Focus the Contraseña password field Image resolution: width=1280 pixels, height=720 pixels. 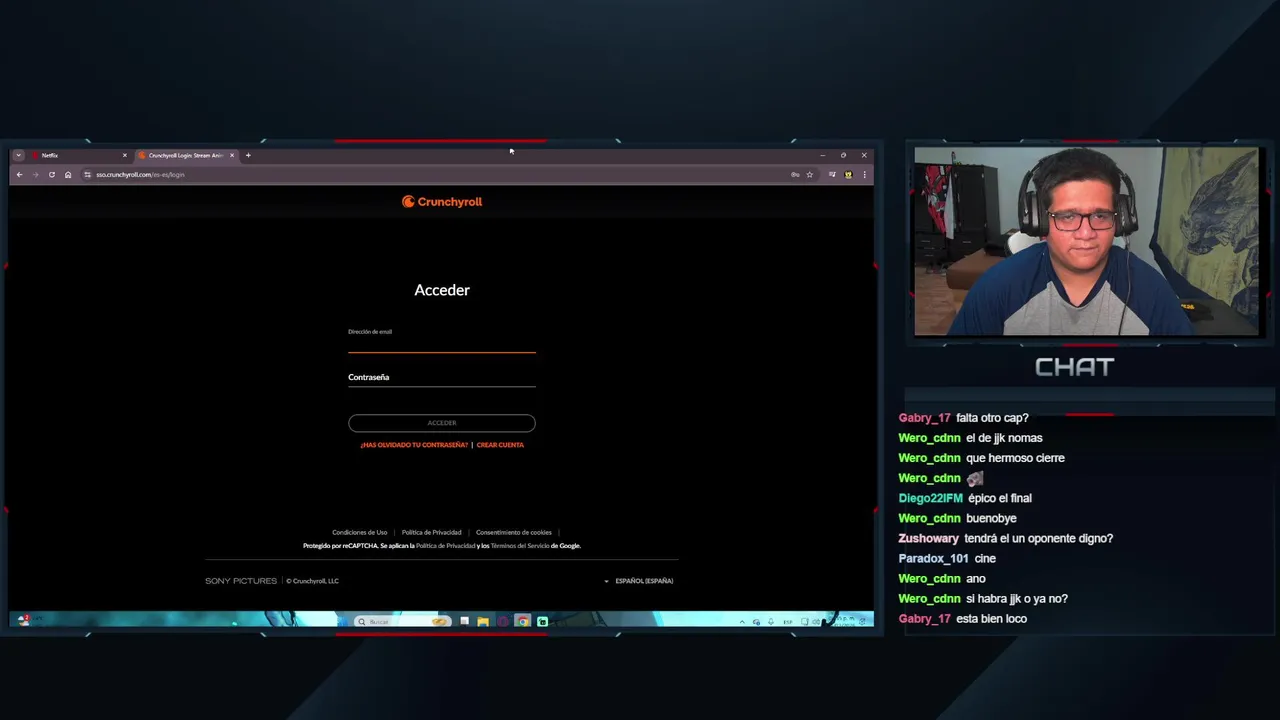pos(442,377)
